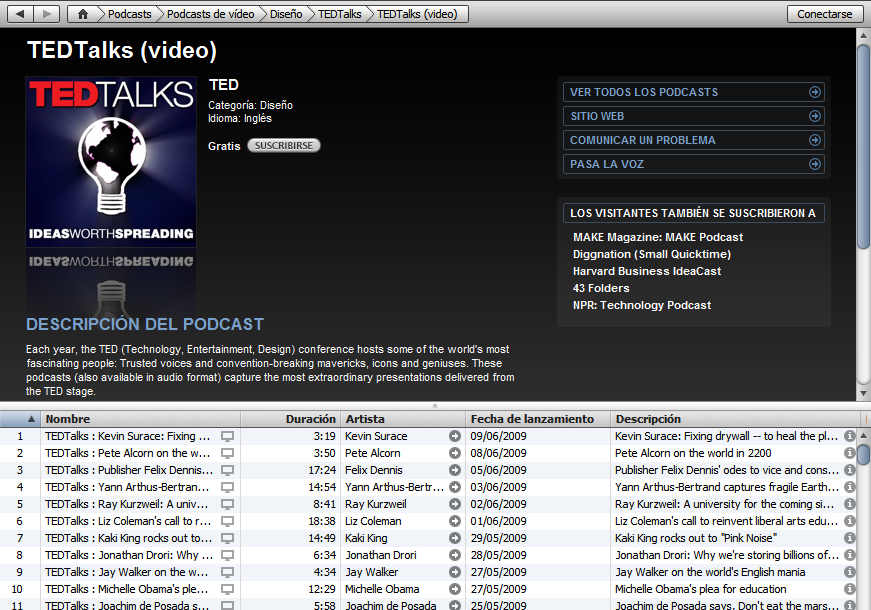The image size is (871, 610).
Task: Sort the list by Nombre column
Action: point(141,419)
